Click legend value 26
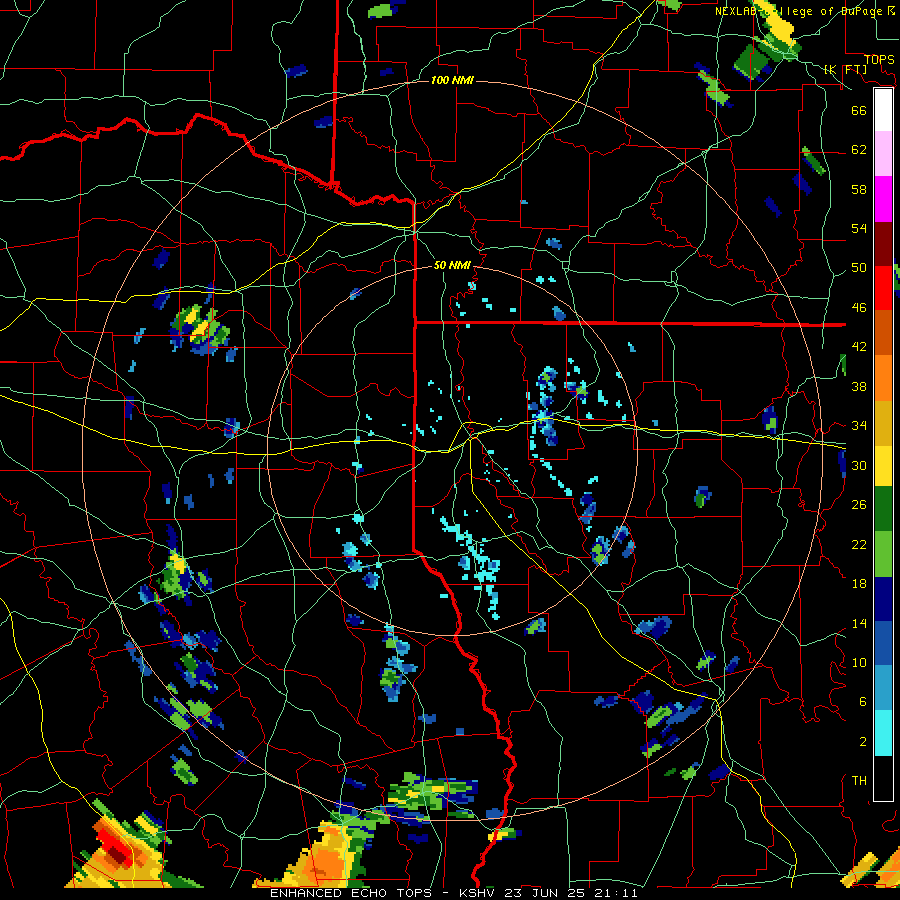The image size is (900, 900). [859, 505]
